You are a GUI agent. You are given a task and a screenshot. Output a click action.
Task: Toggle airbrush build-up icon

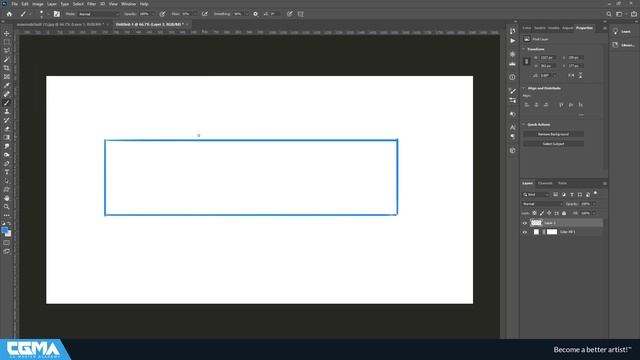[205, 14]
